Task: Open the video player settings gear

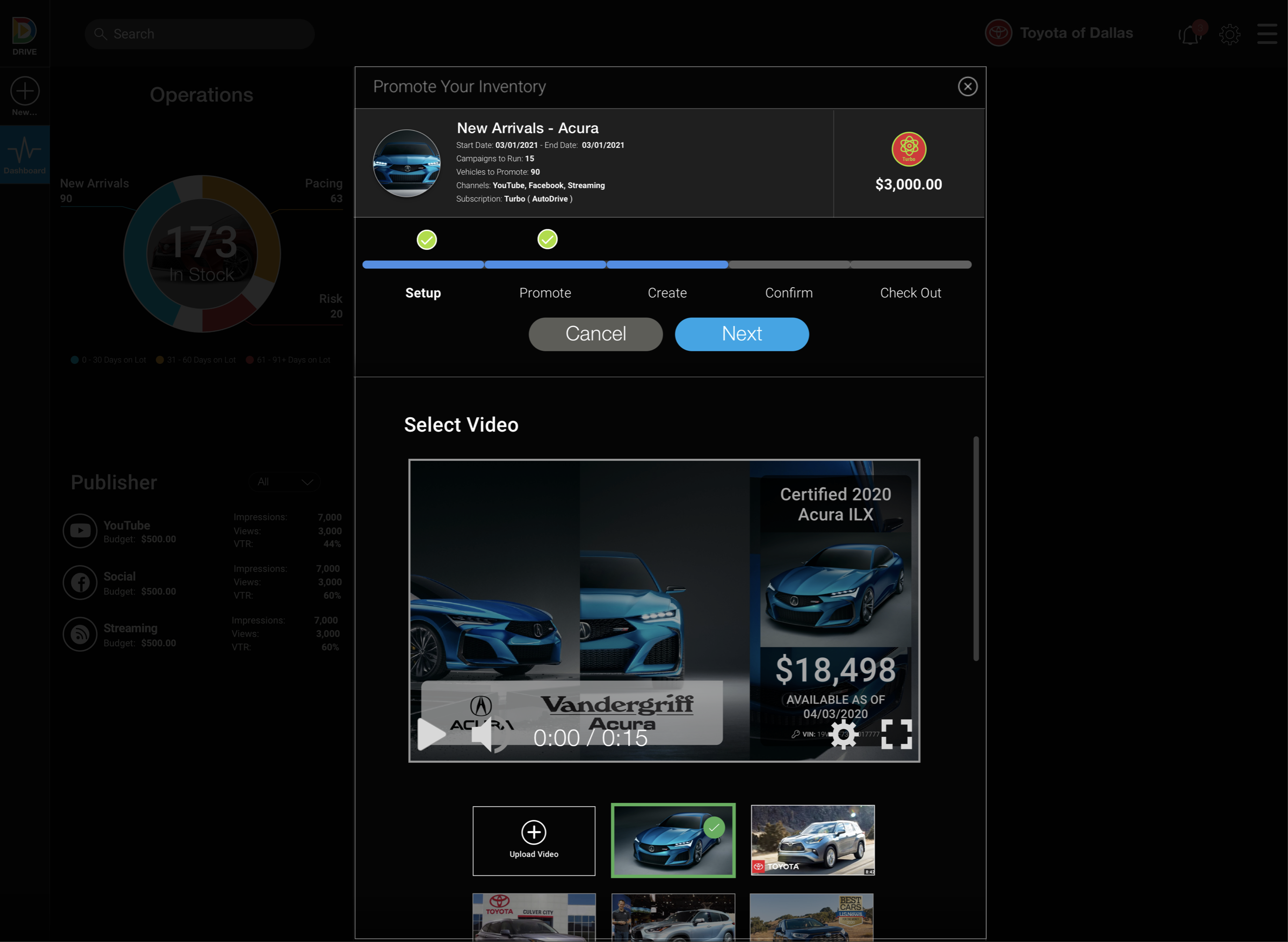Action: pyautogui.click(x=843, y=734)
